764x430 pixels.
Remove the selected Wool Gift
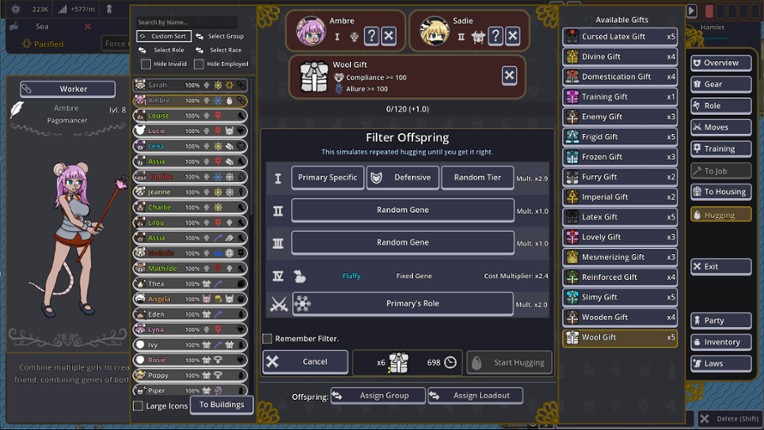pyautogui.click(x=509, y=75)
